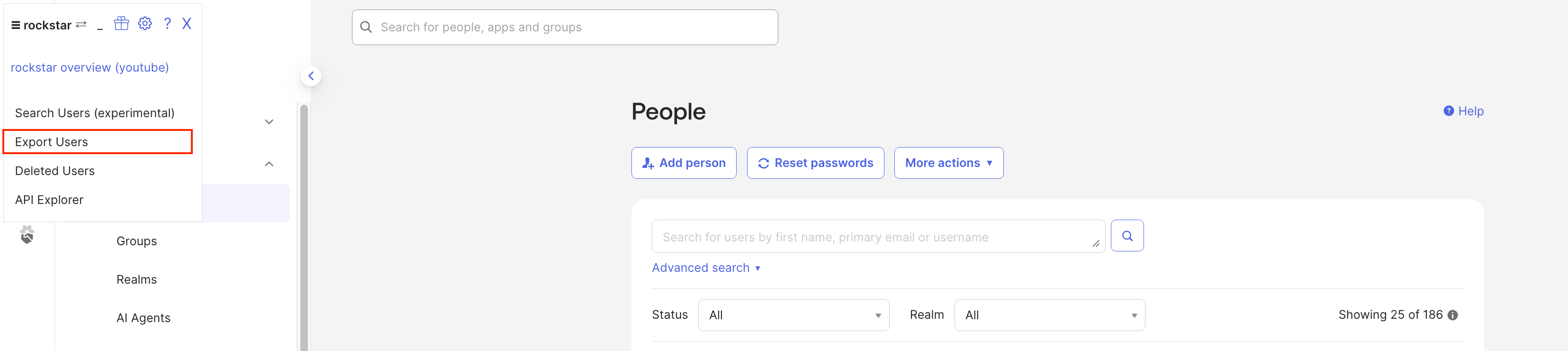Screen dimensions: 1568x351
Task: Open the Status dropdown set to All
Action: tap(793, 315)
